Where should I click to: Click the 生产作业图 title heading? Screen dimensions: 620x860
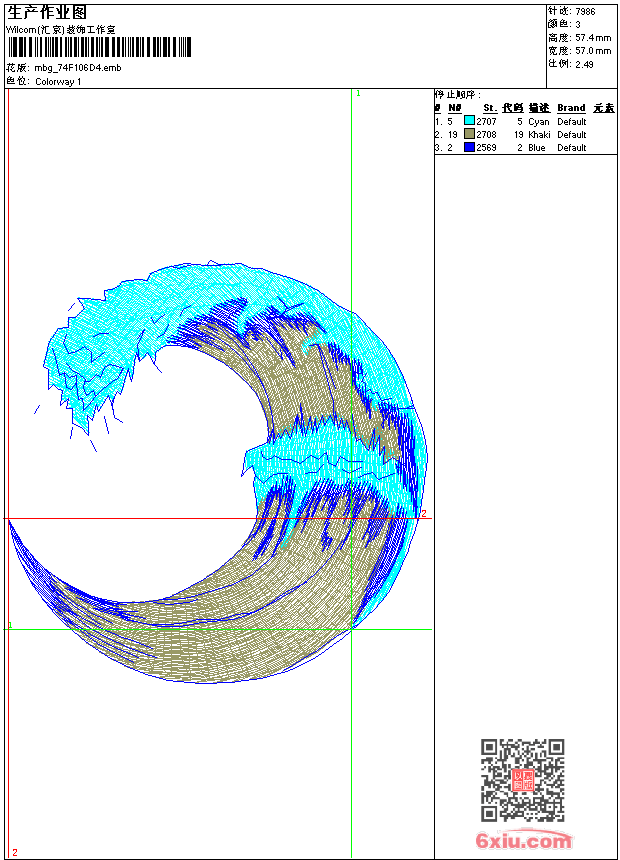tap(47, 12)
